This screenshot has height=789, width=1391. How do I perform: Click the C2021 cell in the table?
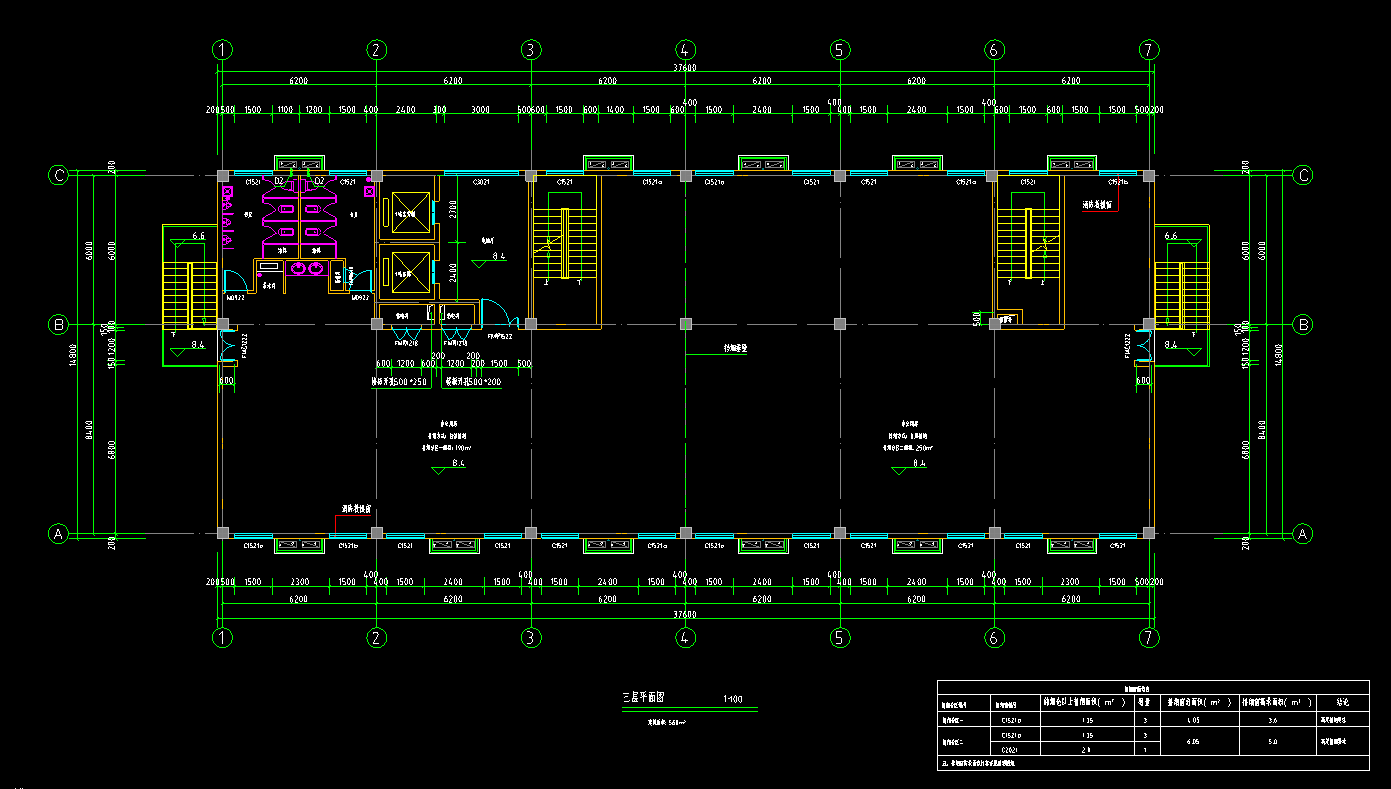[1011, 748]
